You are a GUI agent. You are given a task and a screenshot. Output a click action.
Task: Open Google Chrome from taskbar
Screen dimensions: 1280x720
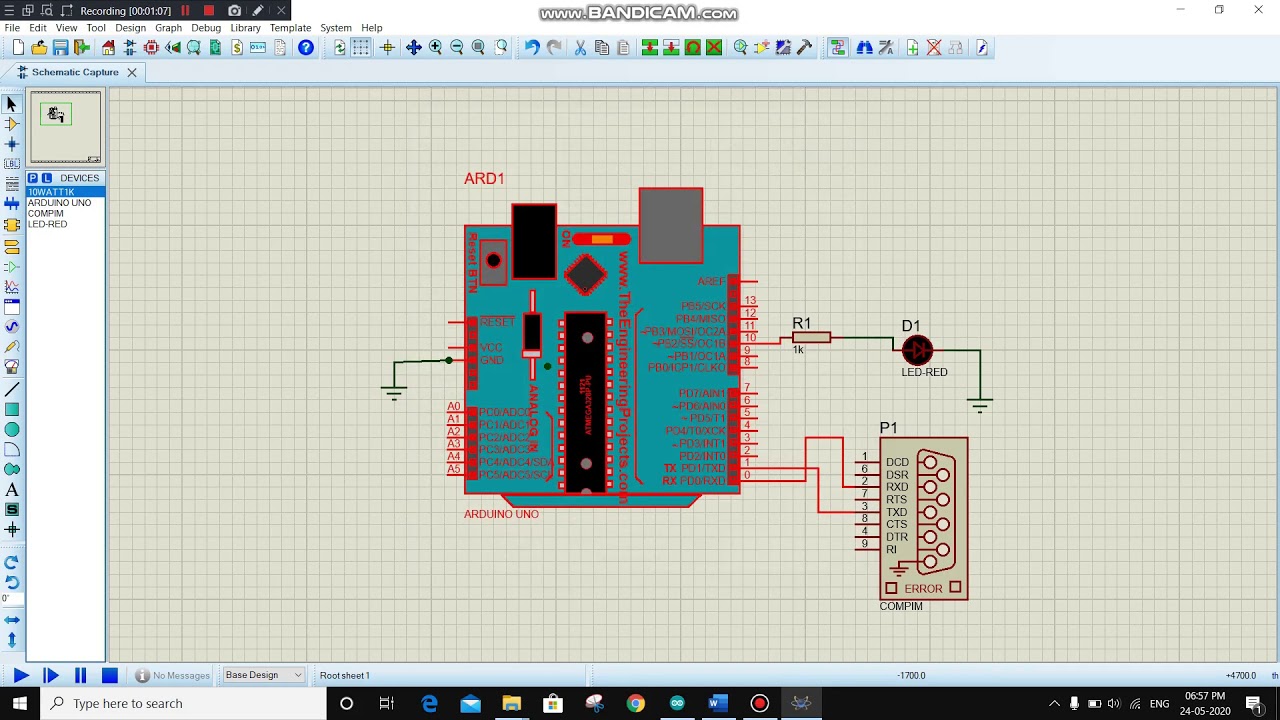tap(635, 704)
